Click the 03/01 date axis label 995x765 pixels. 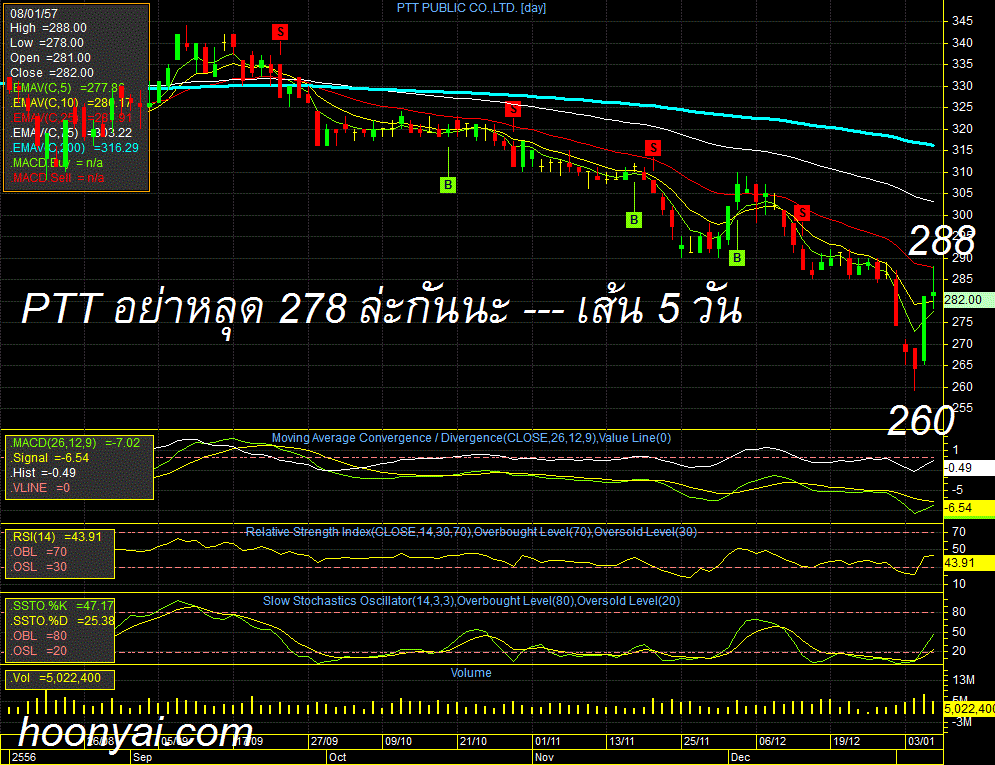(921, 742)
